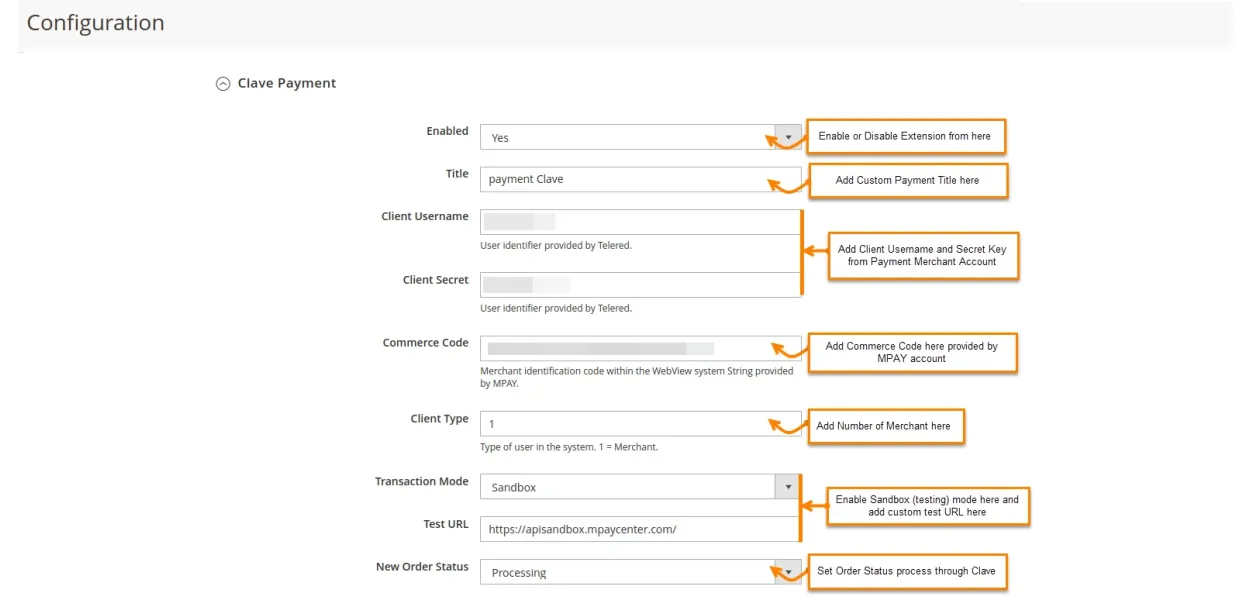Click the Clave Payment section heading text
The image size is (1250, 600).
tap(287, 84)
